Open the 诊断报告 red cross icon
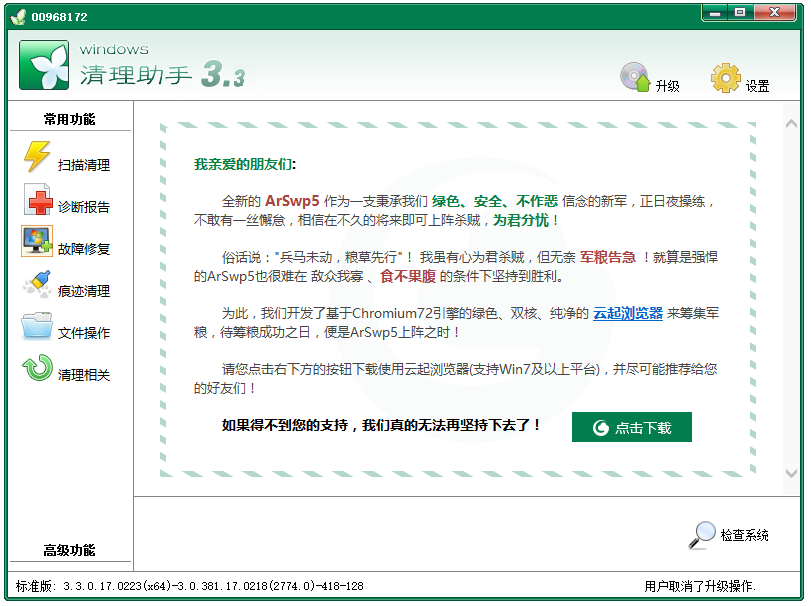The width and height of the screenshot is (811, 606). click(38, 200)
